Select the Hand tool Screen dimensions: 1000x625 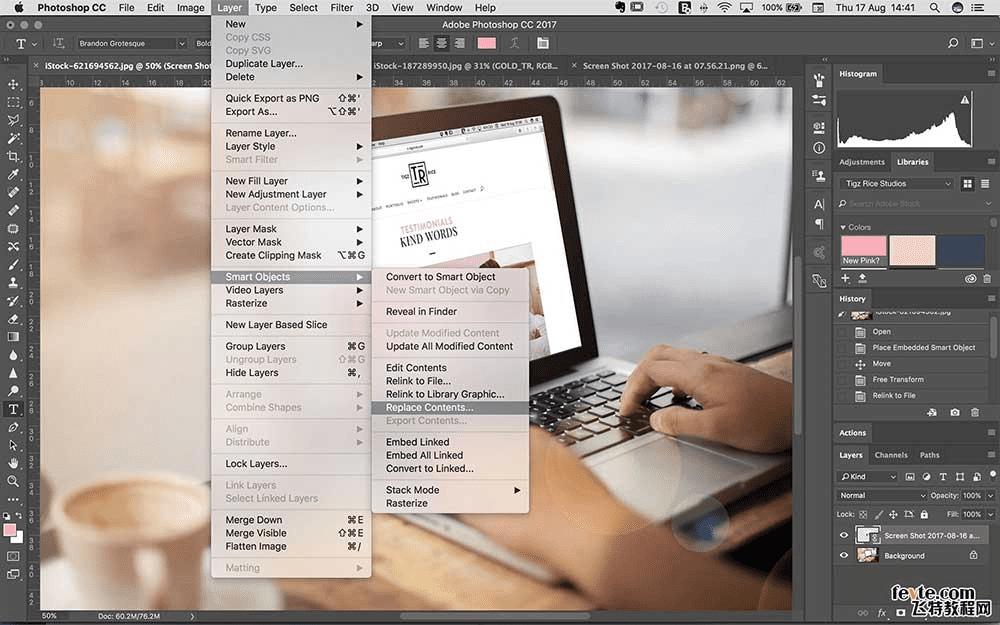point(13,463)
